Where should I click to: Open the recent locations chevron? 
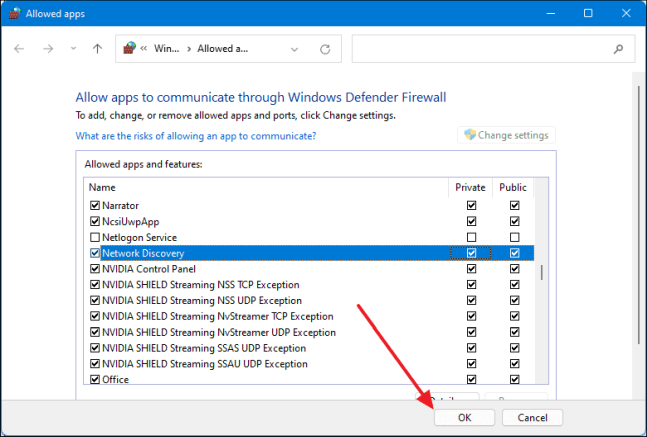pos(71,49)
